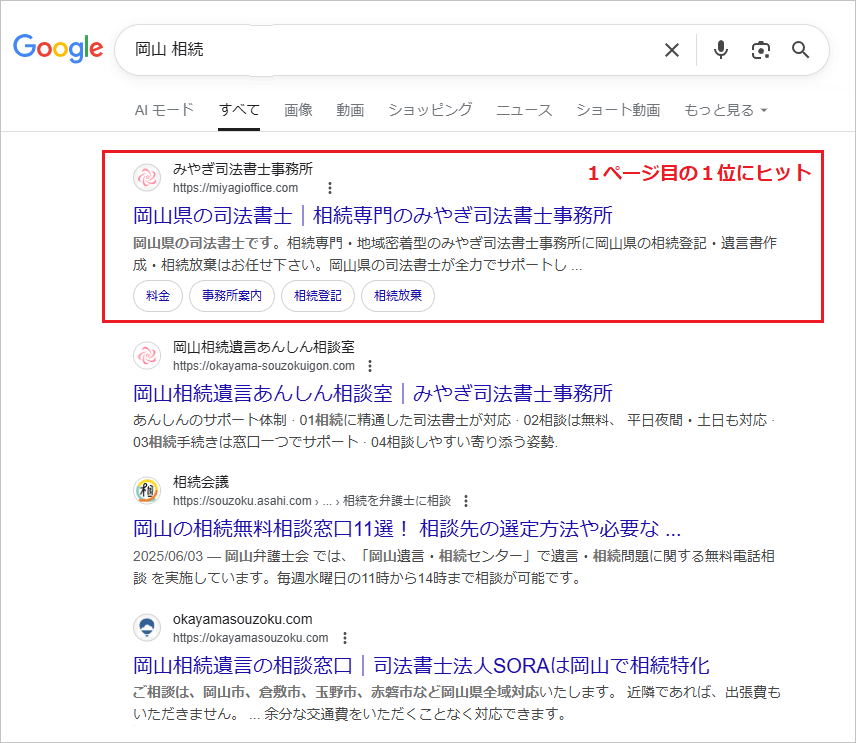The width and height of the screenshot is (856, 743).
Task: Switch to the 画像 tab
Action: click(298, 110)
